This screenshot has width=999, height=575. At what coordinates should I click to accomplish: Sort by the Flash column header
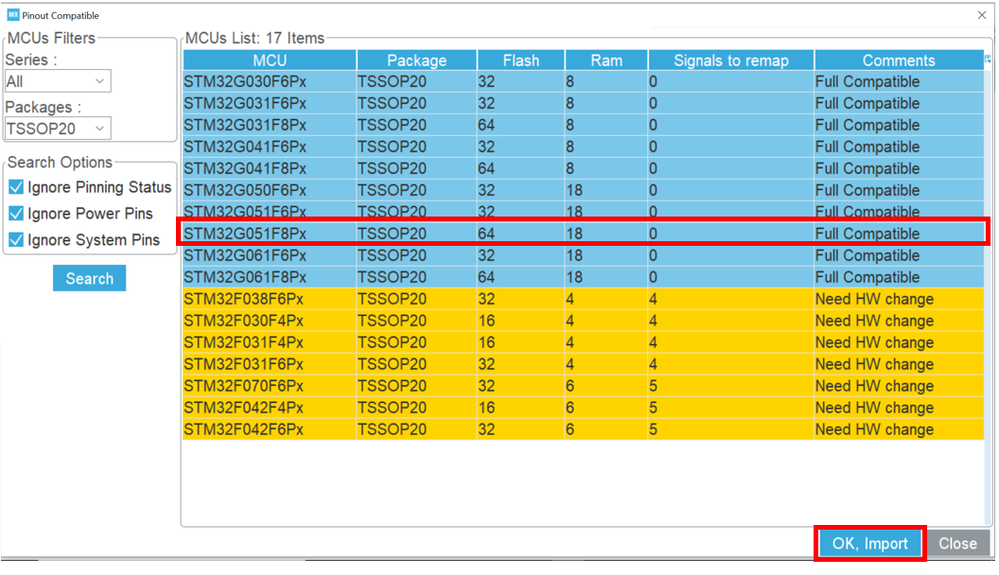521,60
